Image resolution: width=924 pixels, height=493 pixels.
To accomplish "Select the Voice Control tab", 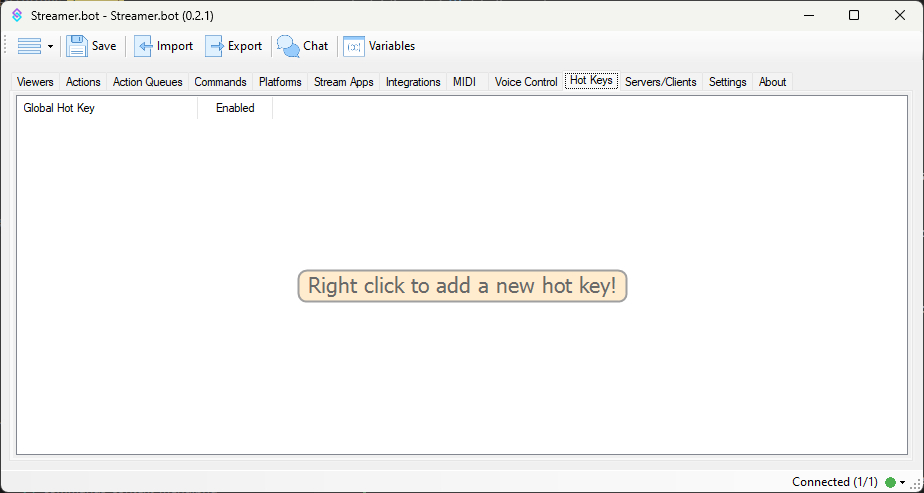I will pos(526,82).
